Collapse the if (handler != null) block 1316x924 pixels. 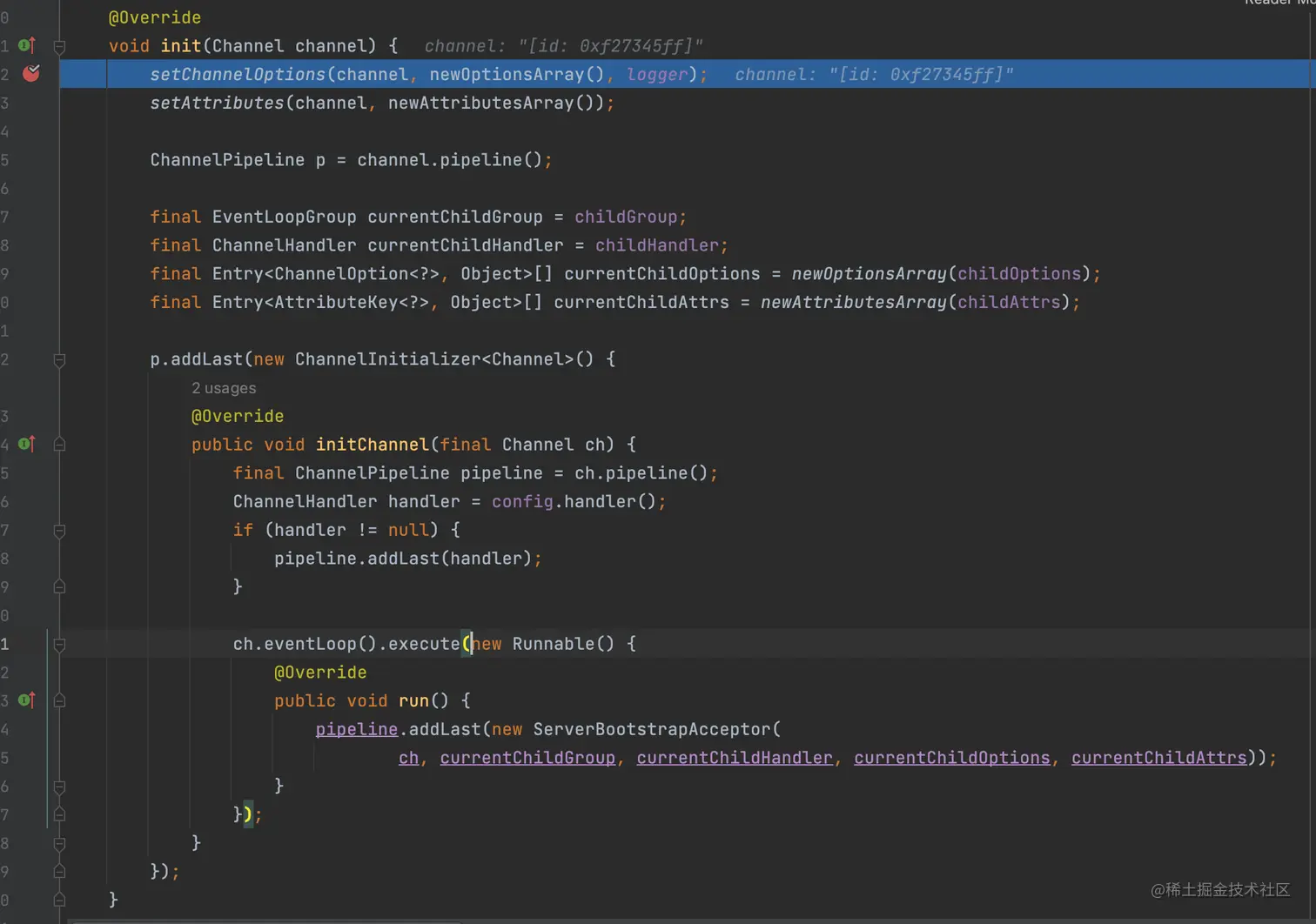pos(59,531)
